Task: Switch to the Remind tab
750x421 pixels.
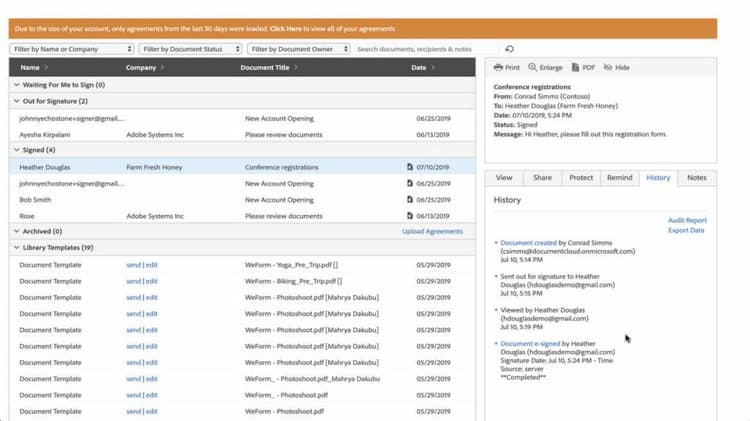Action: tap(619, 177)
